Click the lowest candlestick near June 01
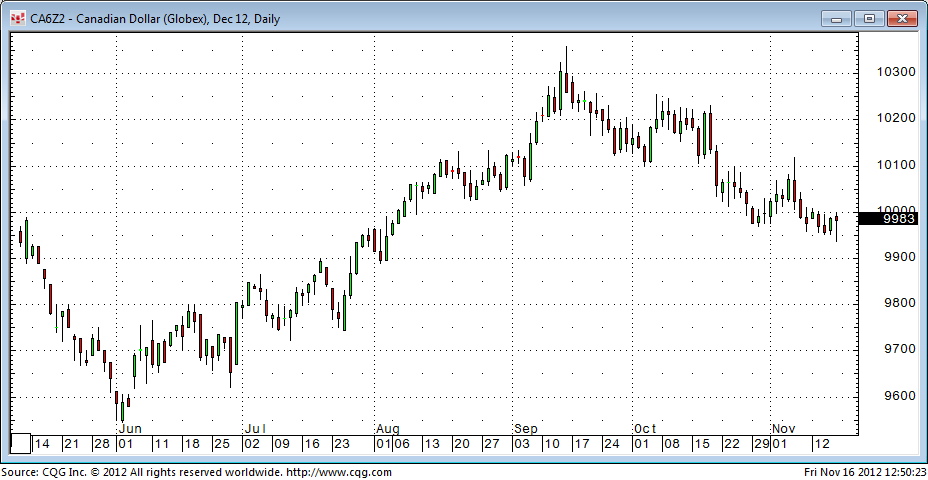This screenshot has width=928, height=480. click(x=121, y=410)
